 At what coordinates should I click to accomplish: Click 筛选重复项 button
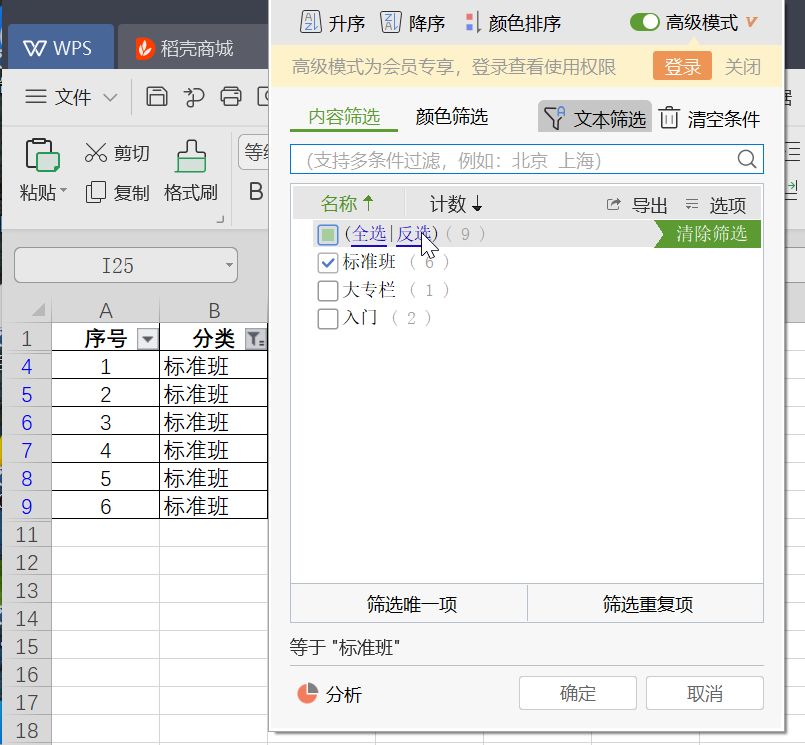(646, 603)
